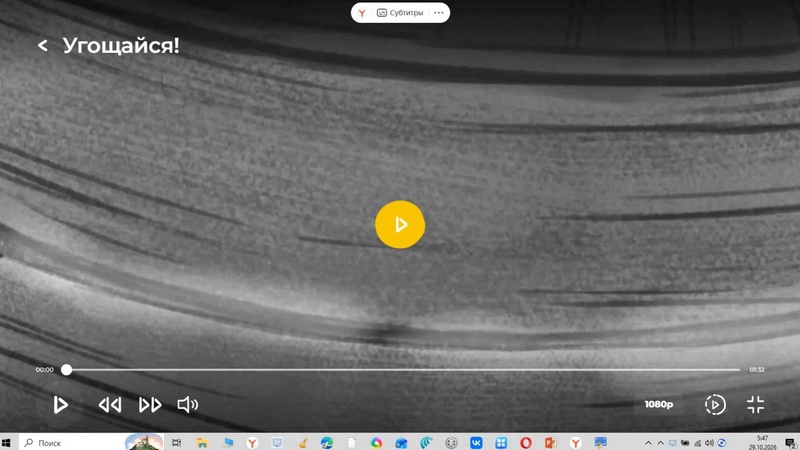The height and width of the screenshot is (450, 800).
Task: Click the video title Угощайся!
Action: 121,45
